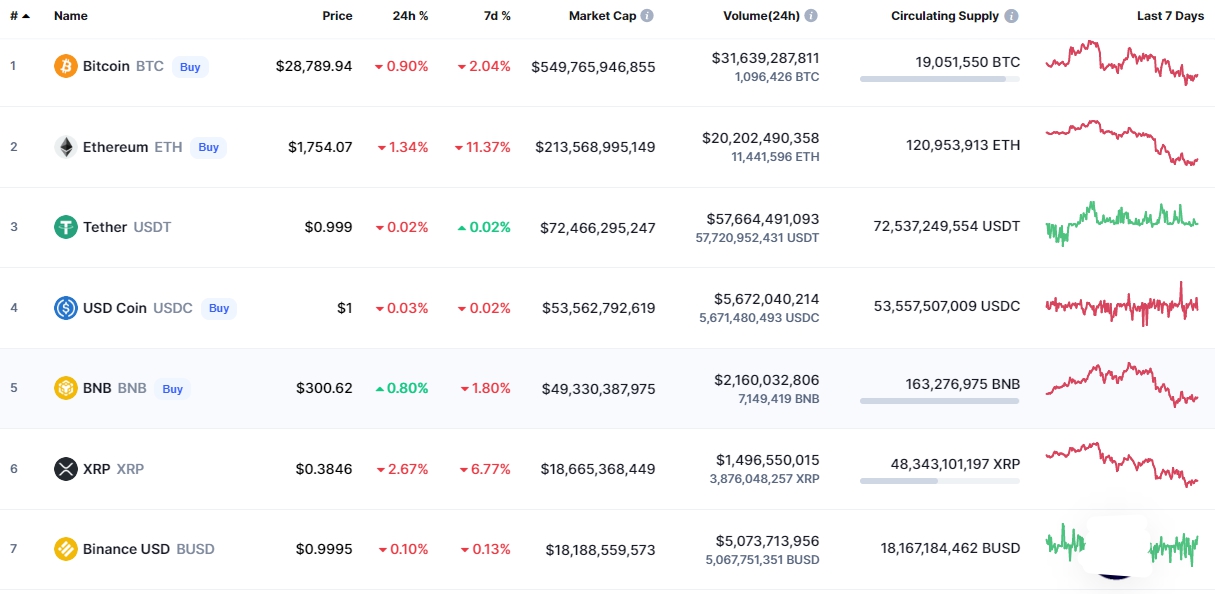
Task: Sort by Market Cap column header
Action: click(603, 16)
